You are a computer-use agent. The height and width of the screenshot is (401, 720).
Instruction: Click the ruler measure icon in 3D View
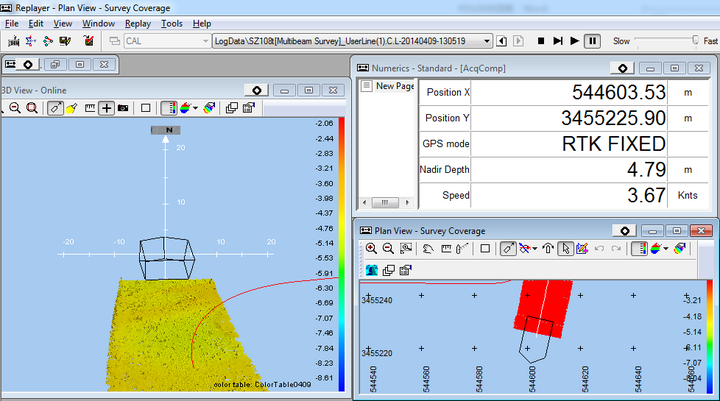pyautogui.click(x=89, y=108)
